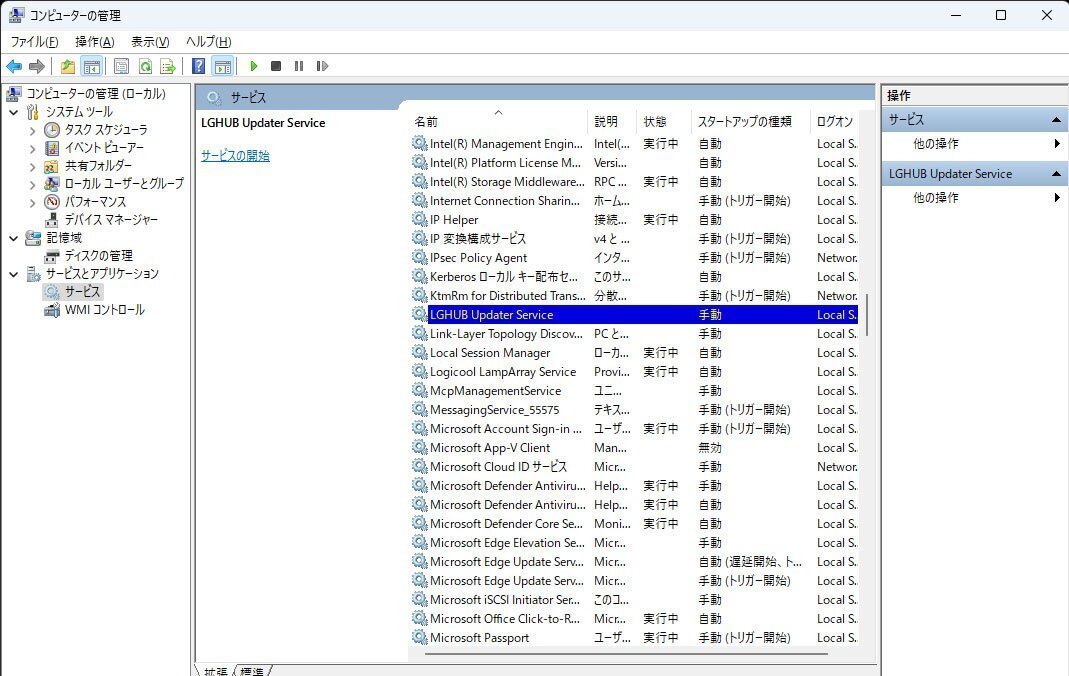
Task: Click the export list icon
Action: (x=169, y=66)
